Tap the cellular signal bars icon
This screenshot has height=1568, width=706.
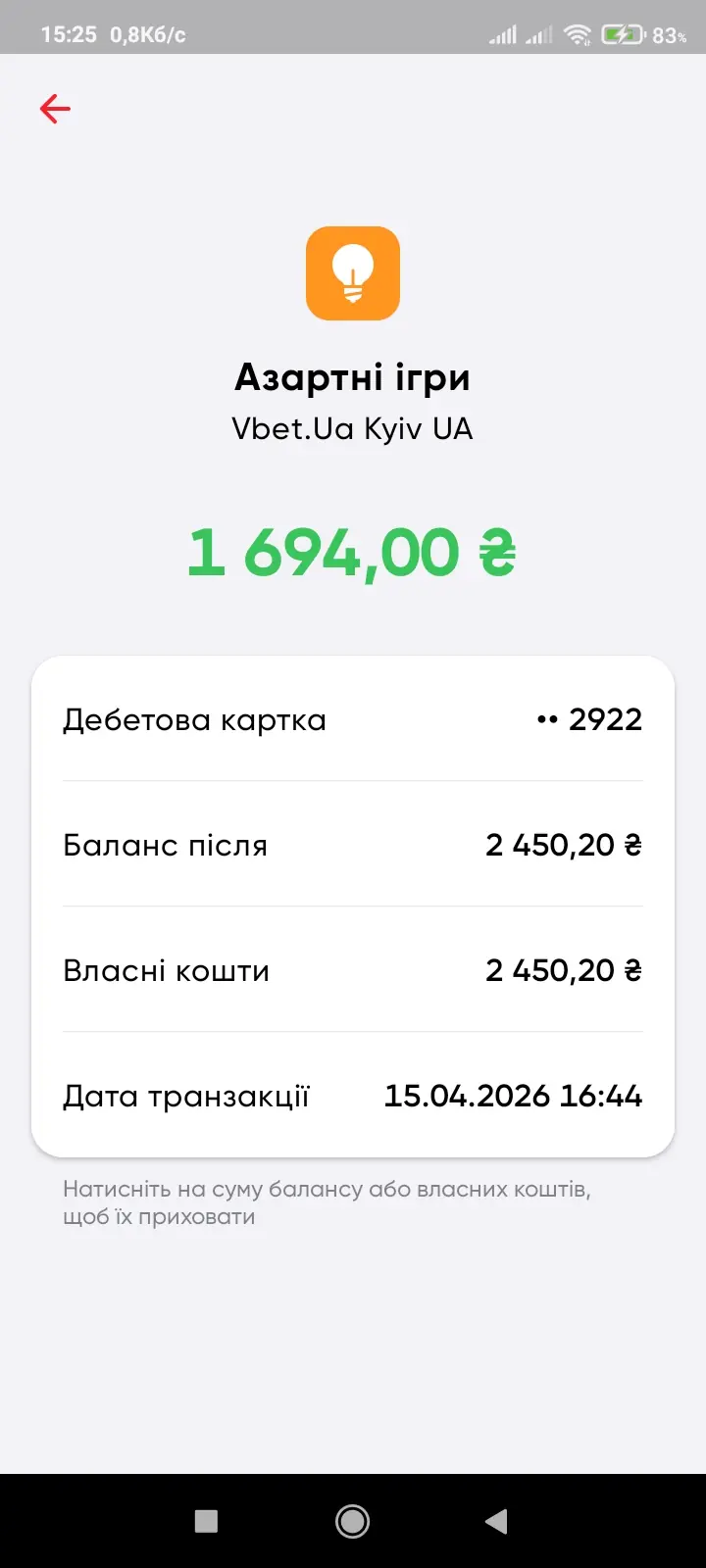click(x=503, y=35)
